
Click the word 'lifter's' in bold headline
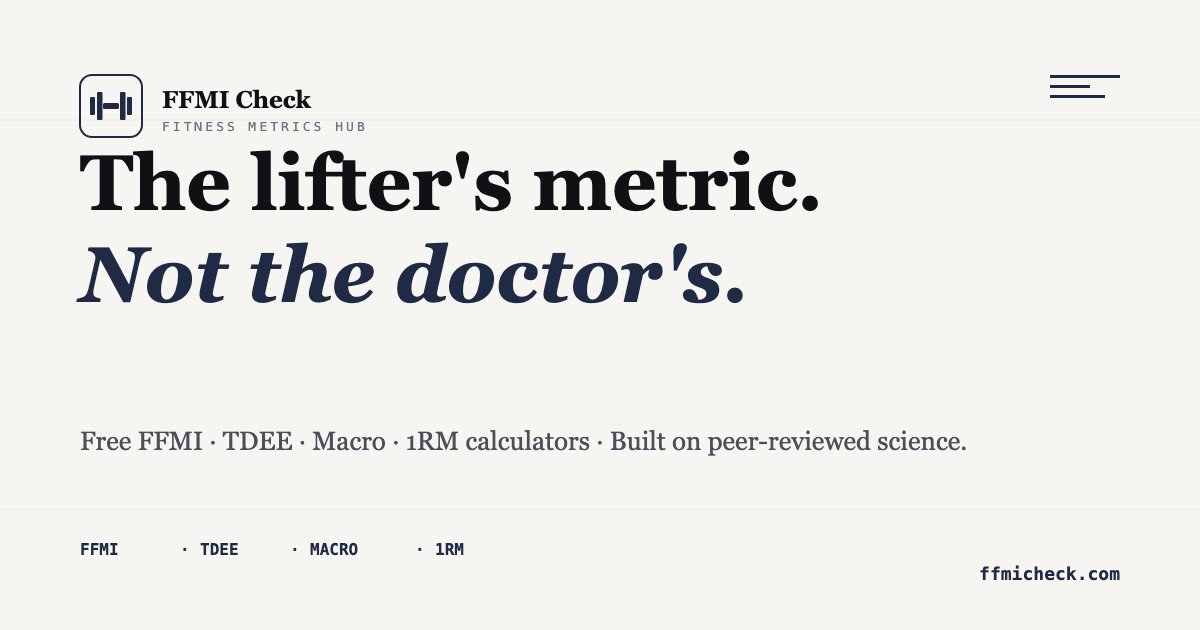tap(381, 182)
